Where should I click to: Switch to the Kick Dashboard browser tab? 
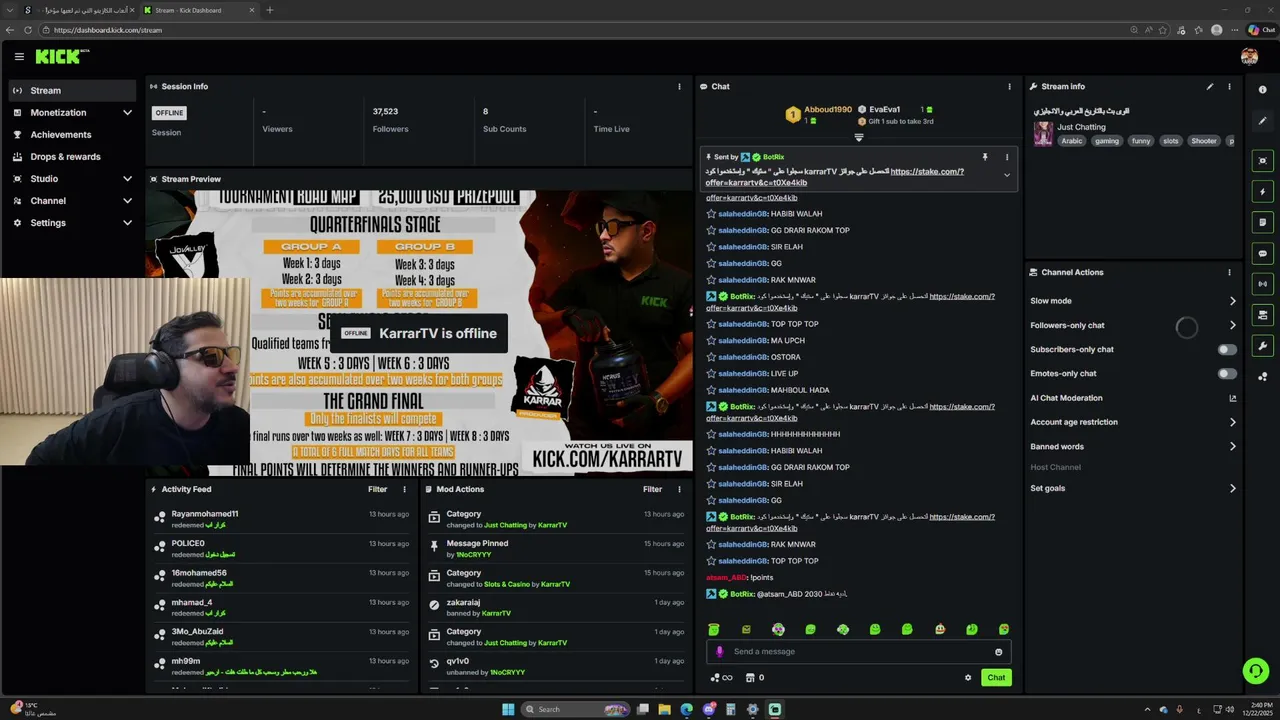197,10
